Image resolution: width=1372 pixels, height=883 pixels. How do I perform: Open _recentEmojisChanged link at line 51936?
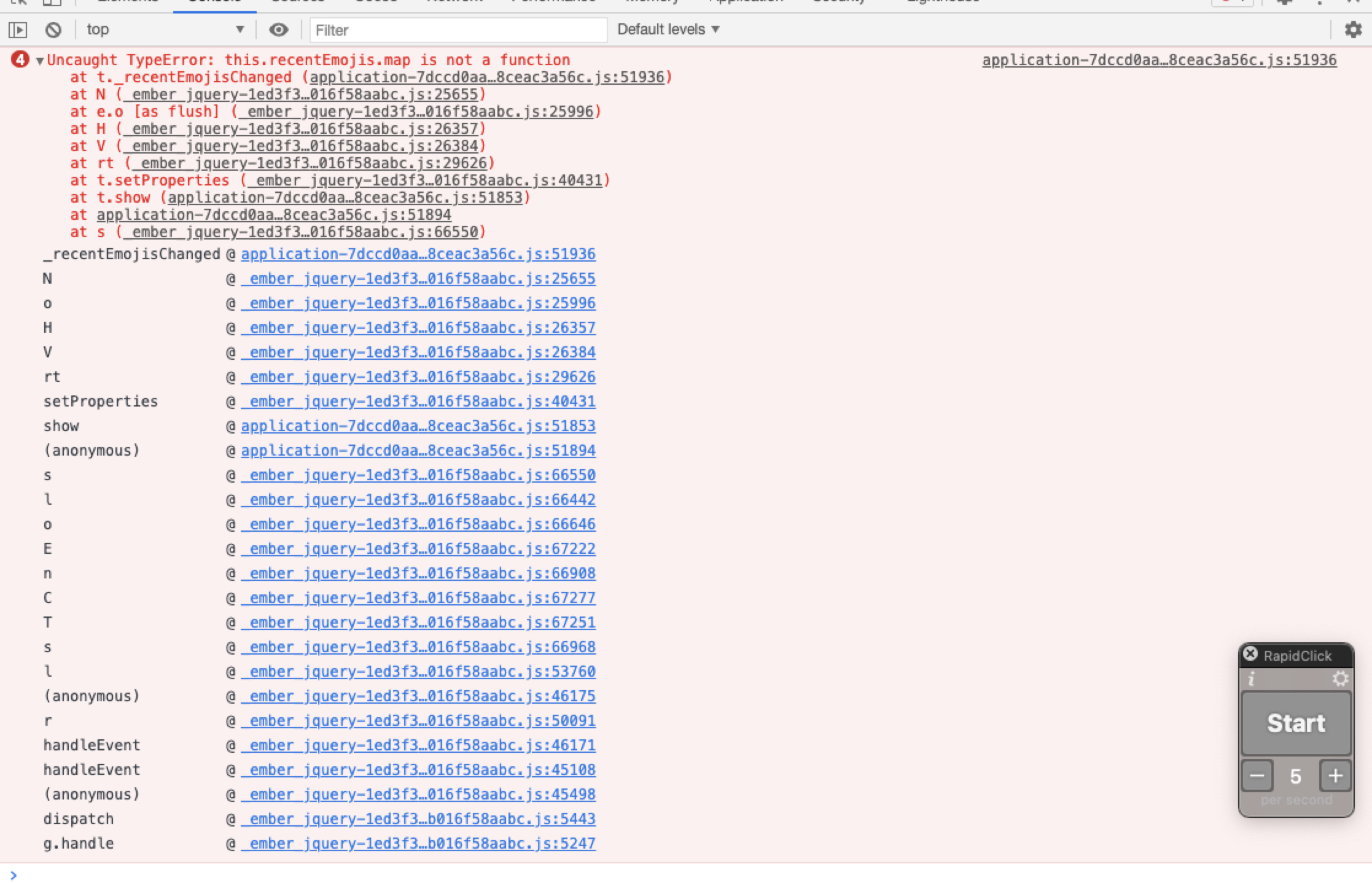[x=418, y=254]
